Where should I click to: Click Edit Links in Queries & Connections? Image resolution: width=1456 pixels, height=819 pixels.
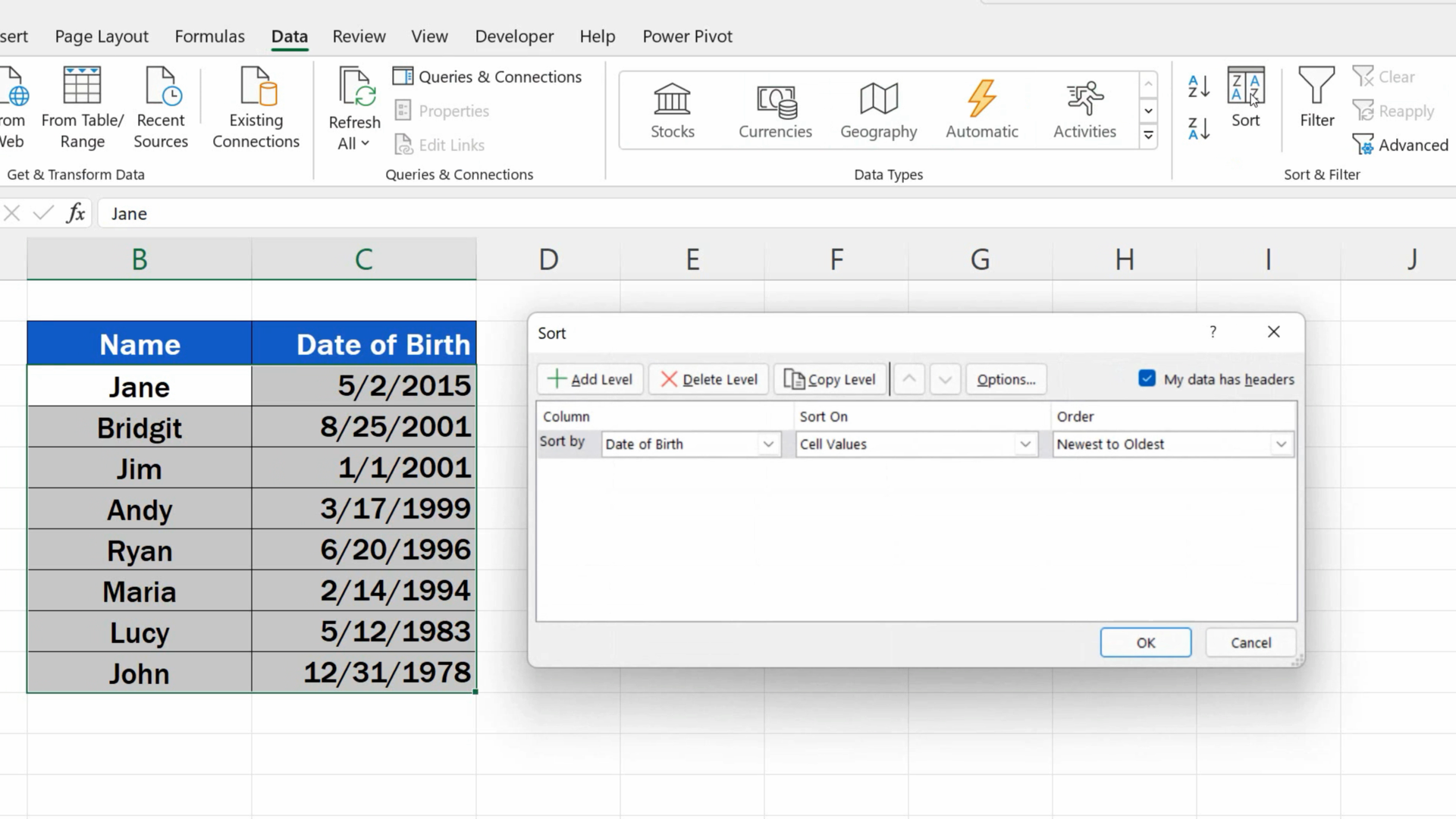(440, 144)
